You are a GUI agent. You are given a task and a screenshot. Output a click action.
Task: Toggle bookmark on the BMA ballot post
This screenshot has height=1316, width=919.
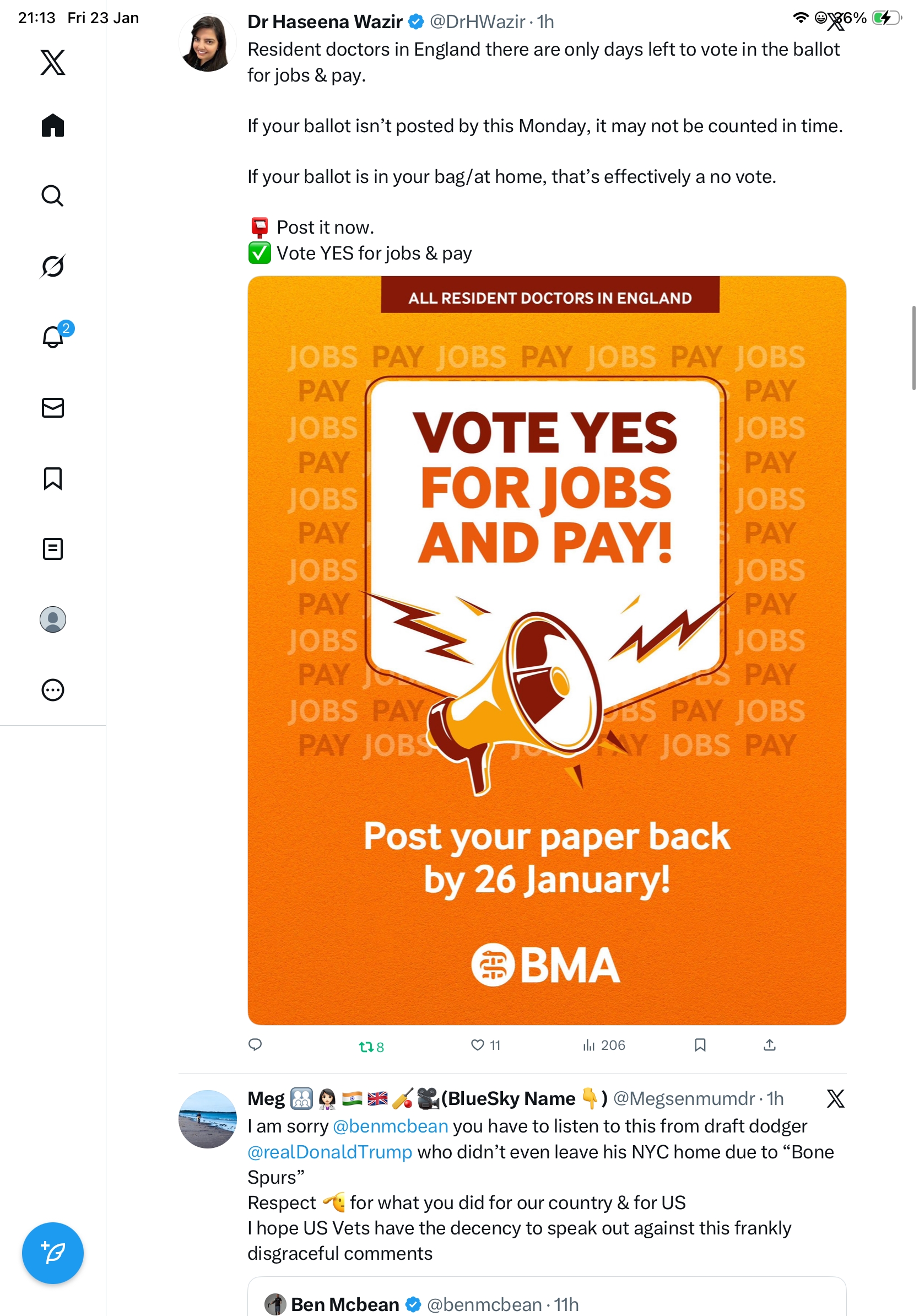[700, 1044]
